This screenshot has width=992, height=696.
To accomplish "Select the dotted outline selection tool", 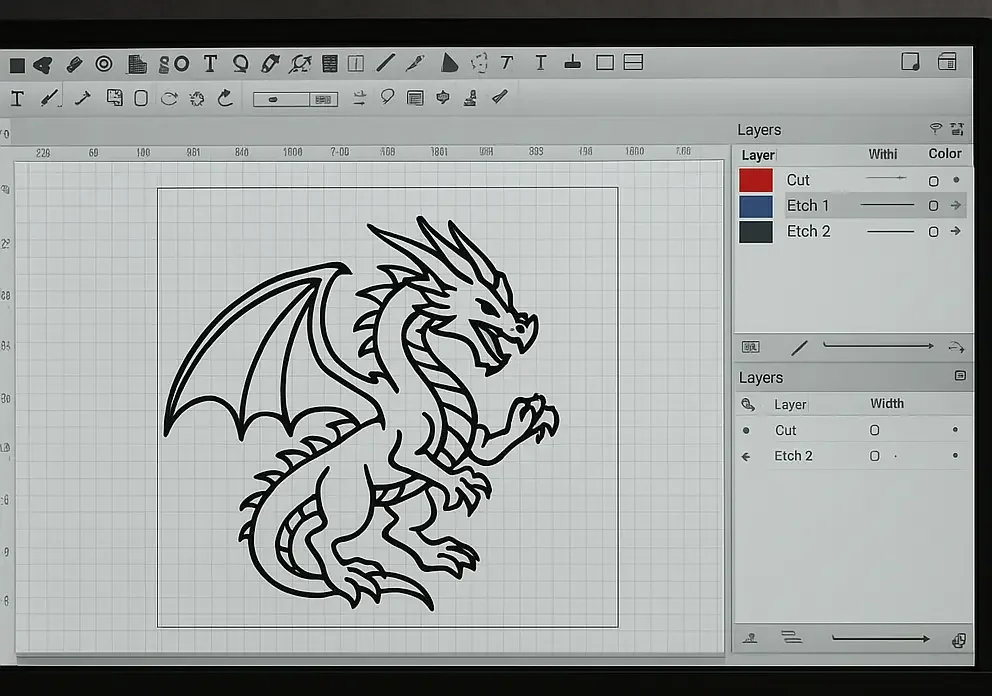I will [480, 63].
